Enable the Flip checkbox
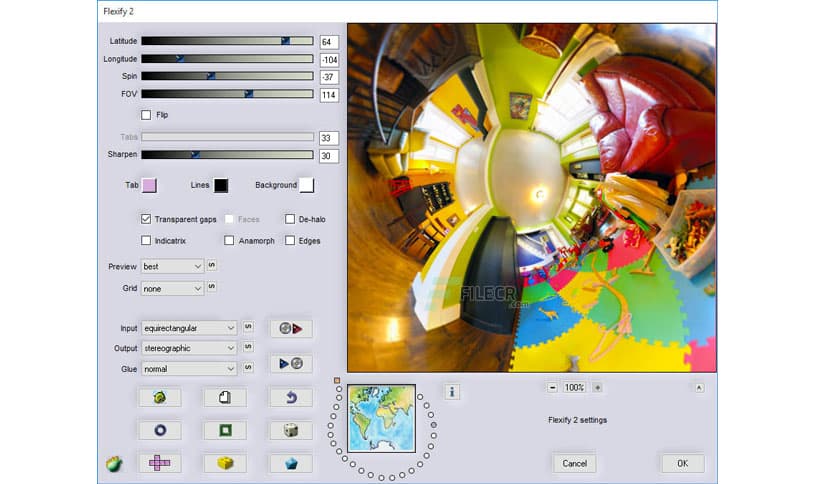Screen dimensions: 836x484 (x=146, y=115)
